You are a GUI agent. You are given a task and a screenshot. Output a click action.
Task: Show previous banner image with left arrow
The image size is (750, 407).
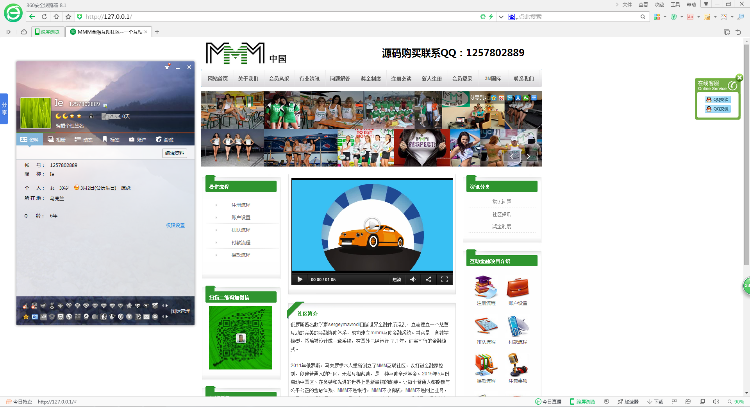(511, 156)
